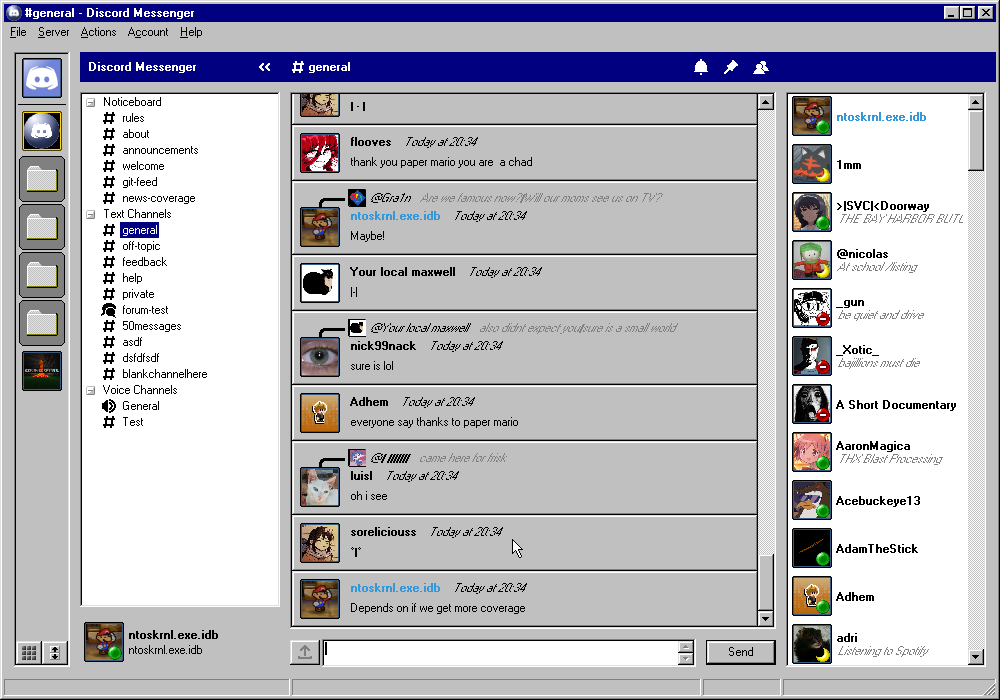Viewport: 1000px width, 700px height.
Task: Open the second yellow server folder
Action: coord(42,227)
